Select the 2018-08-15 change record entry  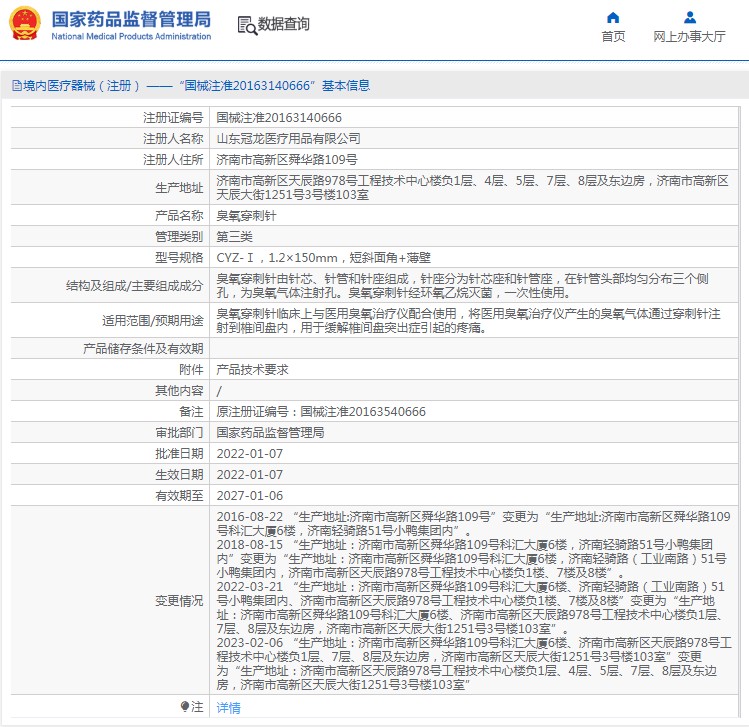[471, 559]
